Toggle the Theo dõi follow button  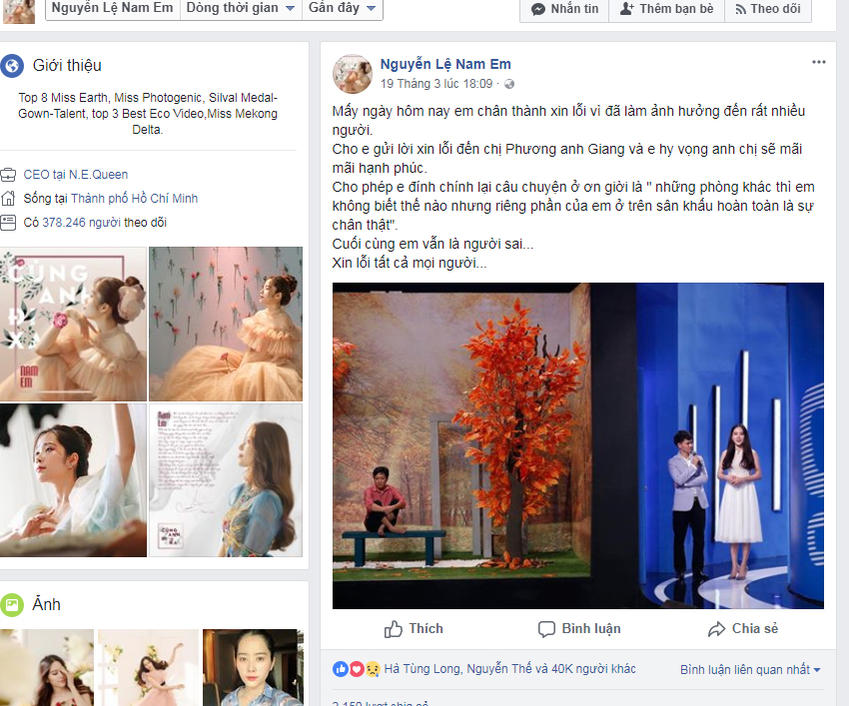coord(768,9)
